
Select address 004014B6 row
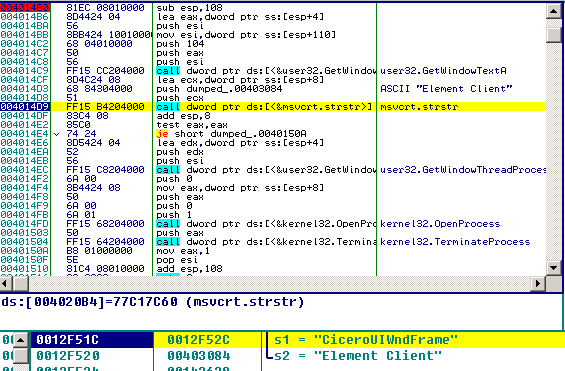pyautogui.click(x=25, y=17)
